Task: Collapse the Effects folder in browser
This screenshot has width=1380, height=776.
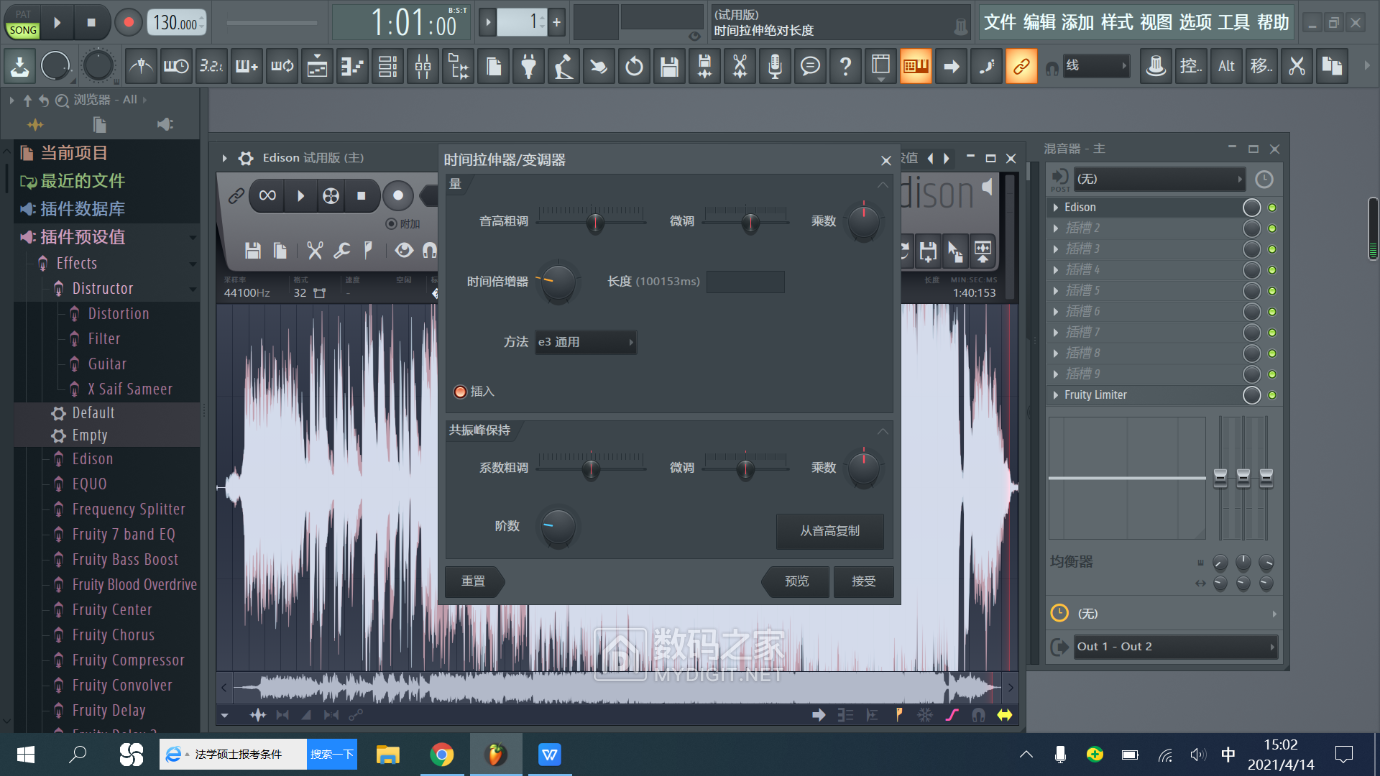Action: click(x=193, y=264)
